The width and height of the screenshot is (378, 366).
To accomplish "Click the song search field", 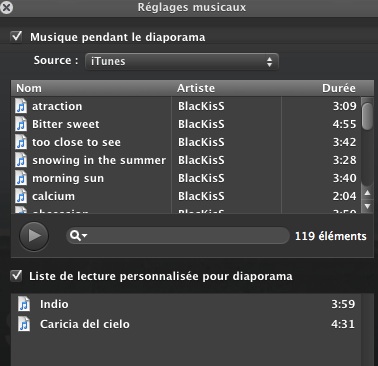I will (178, 236).
